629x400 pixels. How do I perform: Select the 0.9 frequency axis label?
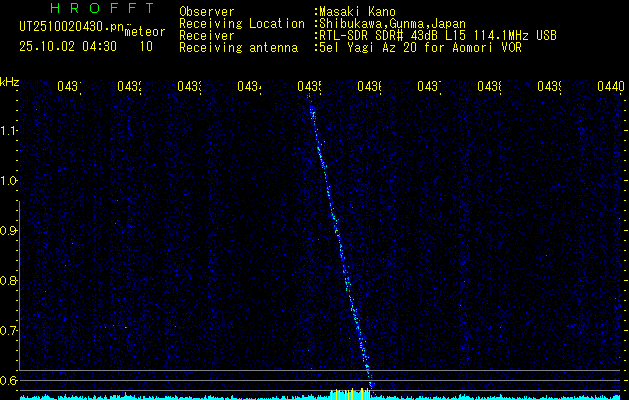pyautogui.click(x=10, y=231)
